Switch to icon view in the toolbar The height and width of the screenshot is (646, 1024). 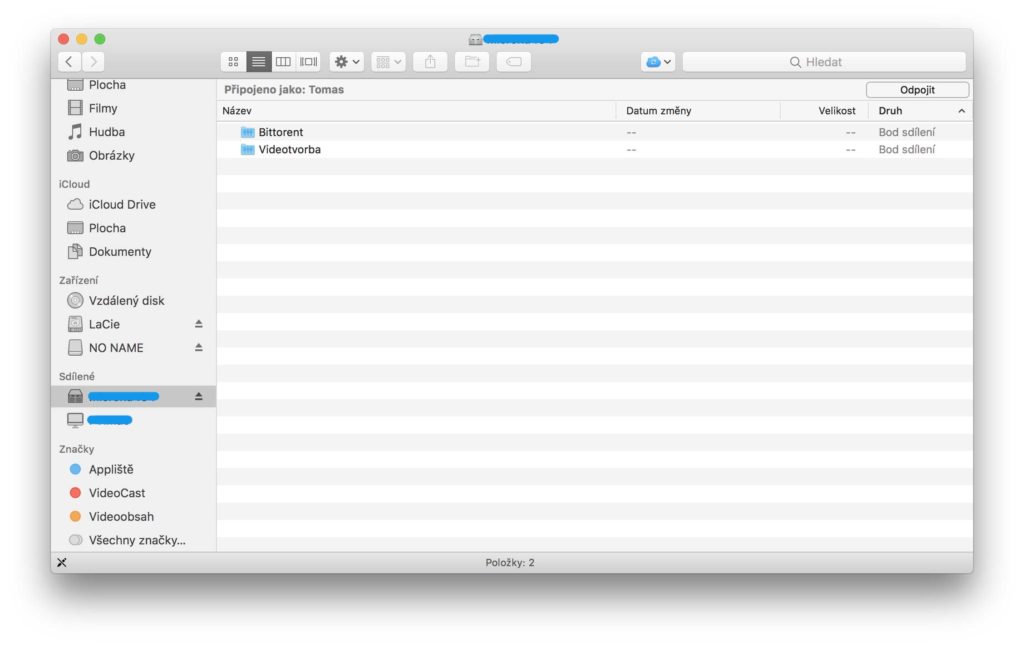pos(232,61)
